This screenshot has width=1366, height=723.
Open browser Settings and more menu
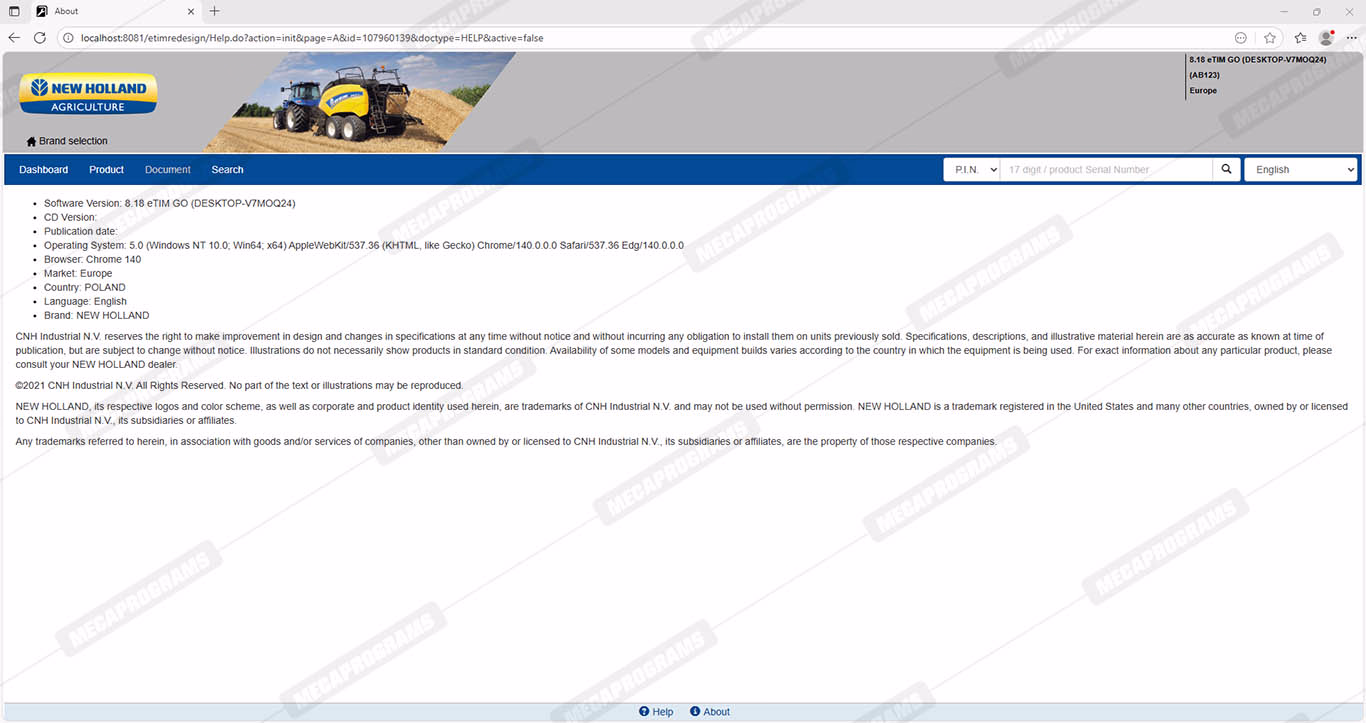(x=1352, y=38)
